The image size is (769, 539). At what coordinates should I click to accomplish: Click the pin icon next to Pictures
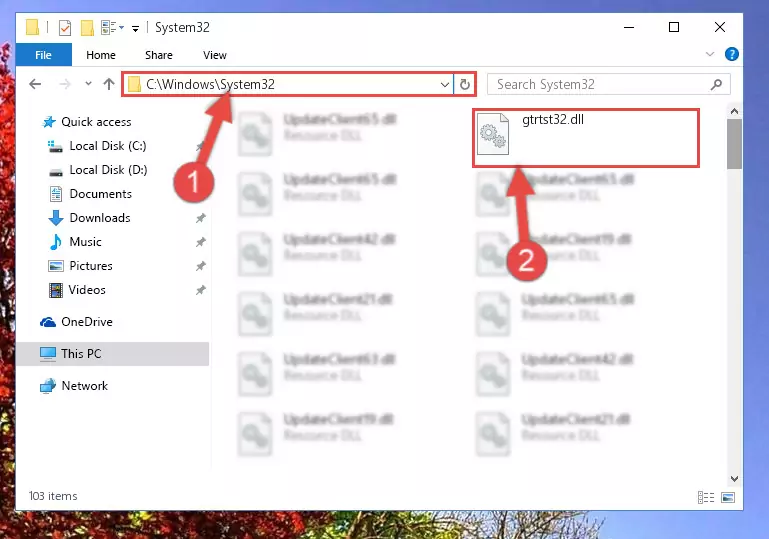(x=201, y=266)
